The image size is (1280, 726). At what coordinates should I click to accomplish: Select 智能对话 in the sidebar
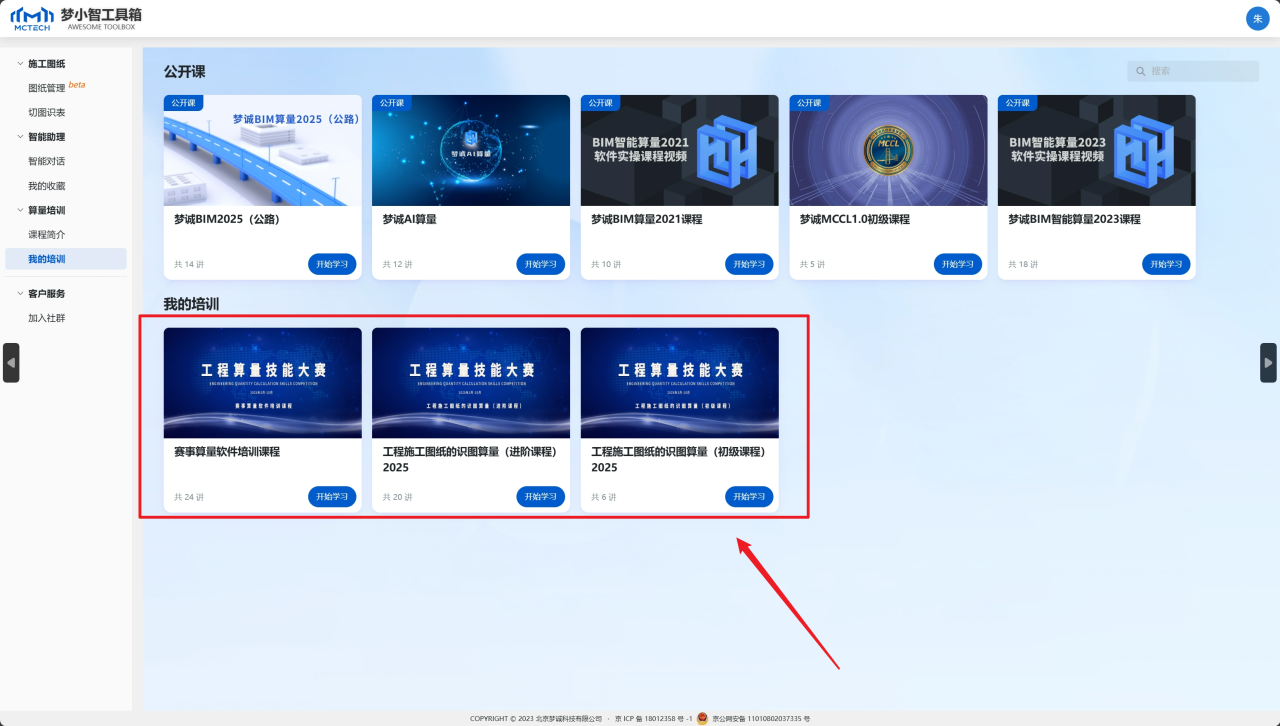point(46,161)
